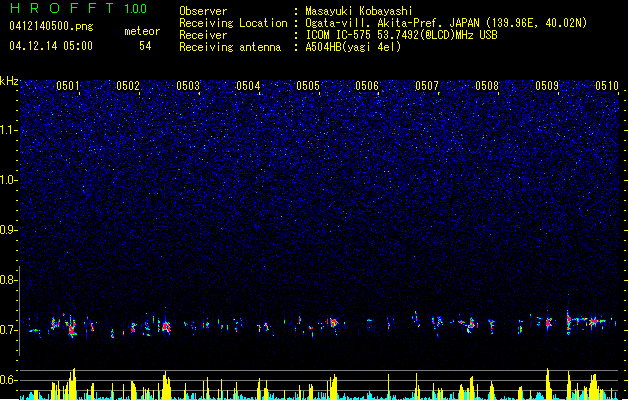Click the HROFFT 1.0.0 title text
This screenshot has height=400, width=629.
pyautogui.click(x=79, y=8)
